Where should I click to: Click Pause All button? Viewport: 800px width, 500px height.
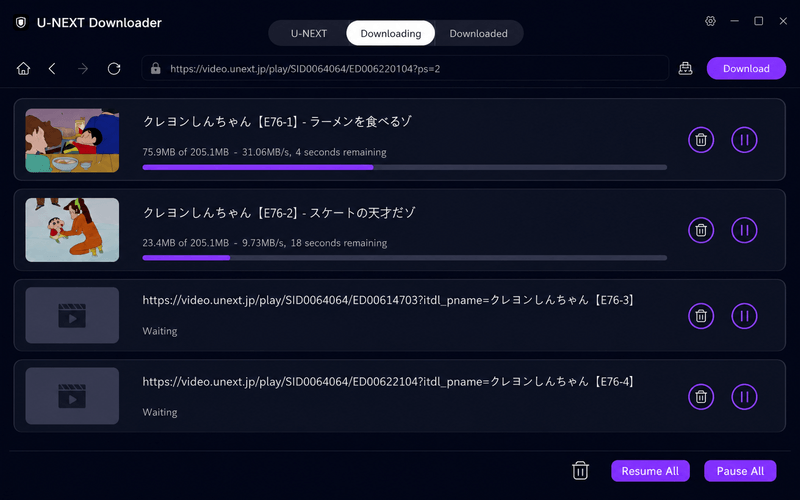tap(740, 471)
